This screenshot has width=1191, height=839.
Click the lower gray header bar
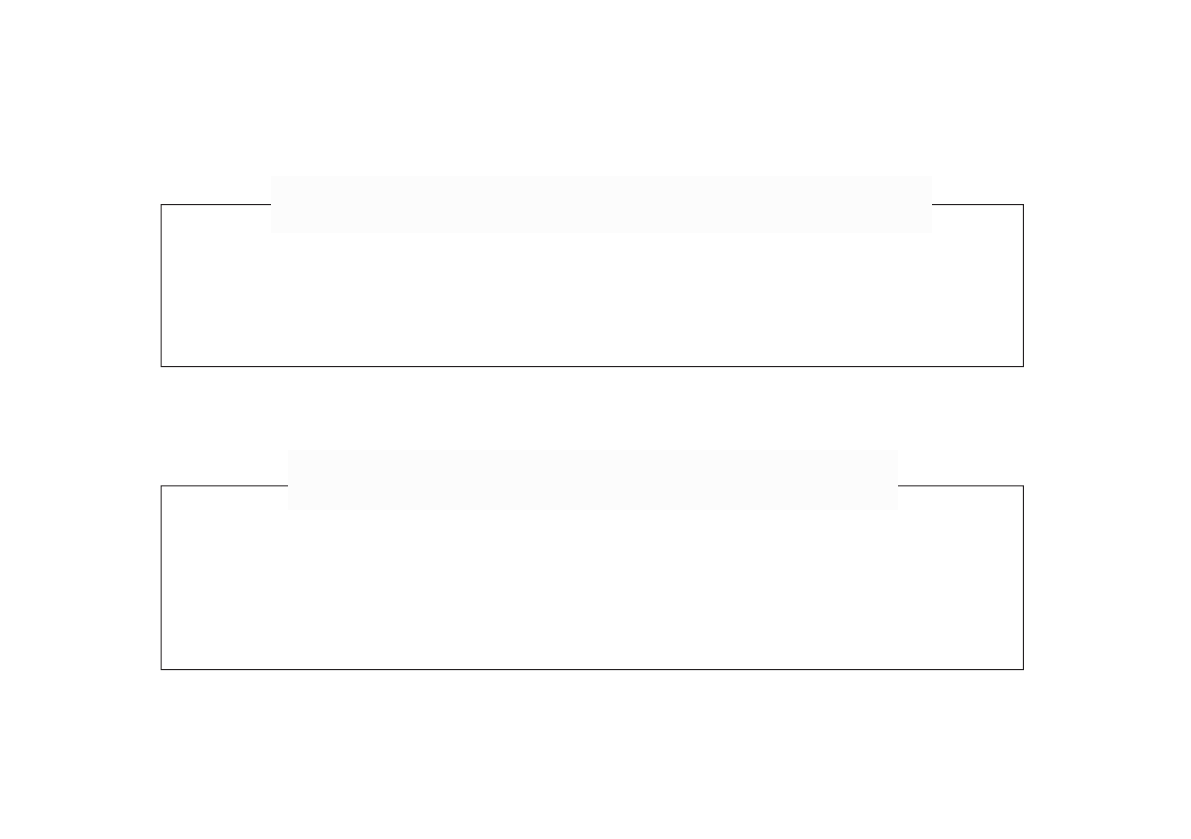pyautogui.click(x=592, y=480)
